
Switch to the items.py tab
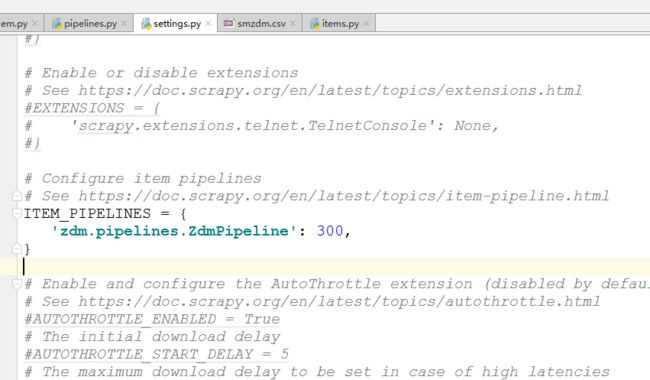[x=340, y=24]
